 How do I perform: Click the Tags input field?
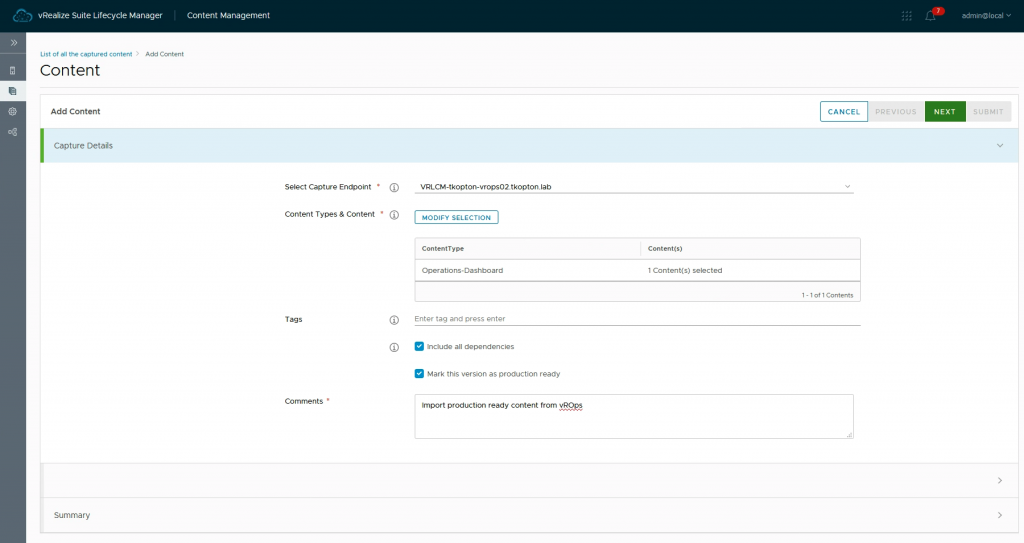[x=637, y=319]
